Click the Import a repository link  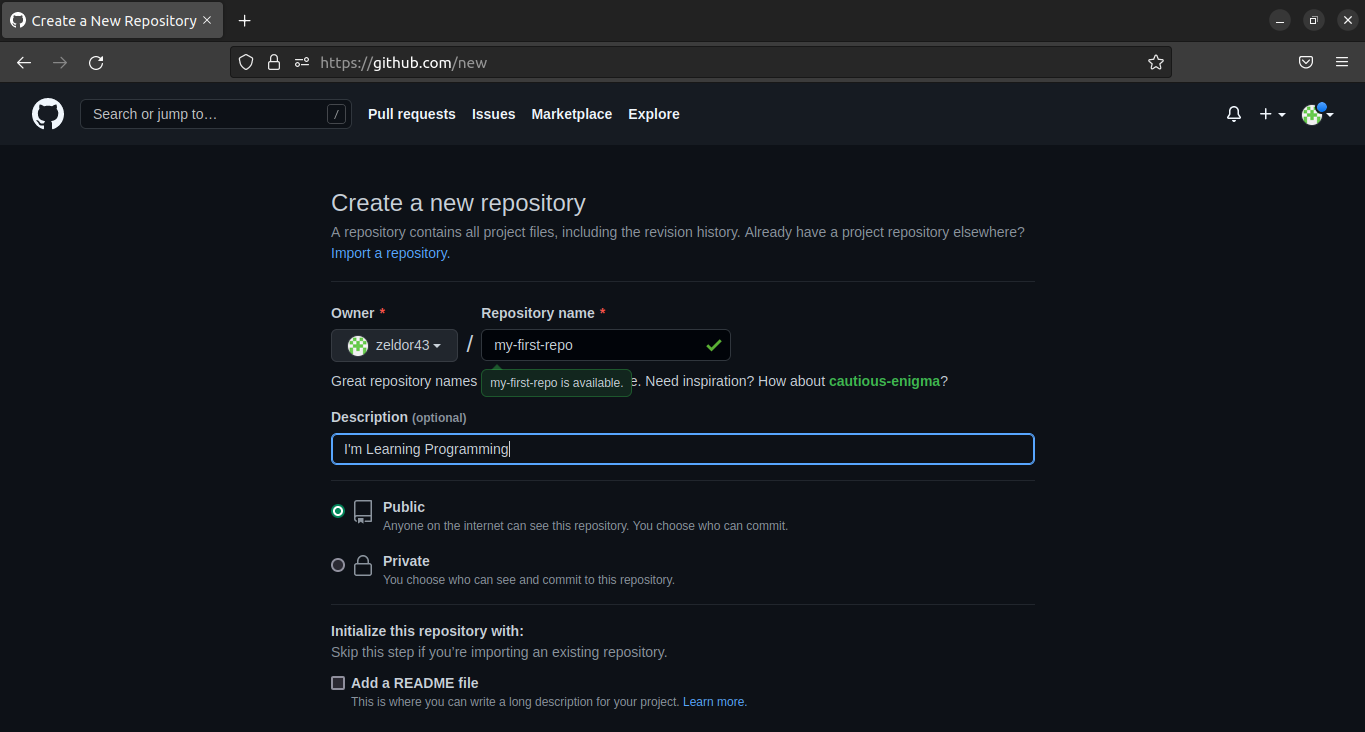(x=391, y=253)
